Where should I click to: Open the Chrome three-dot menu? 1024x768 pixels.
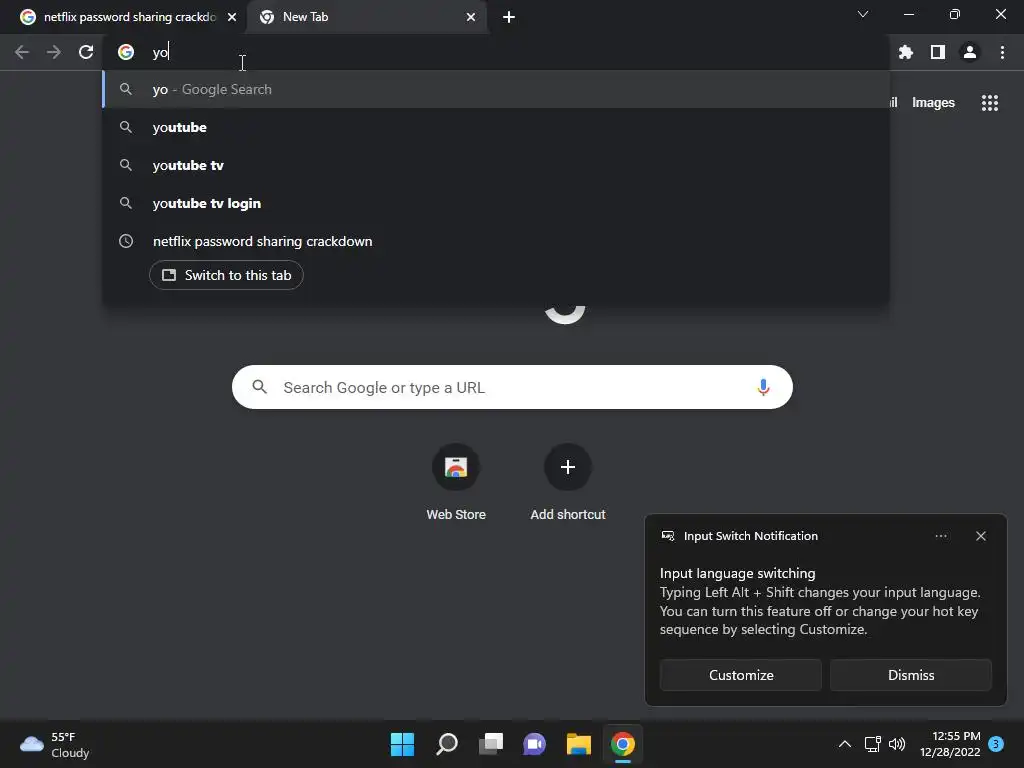click(x=1002, y=52)
